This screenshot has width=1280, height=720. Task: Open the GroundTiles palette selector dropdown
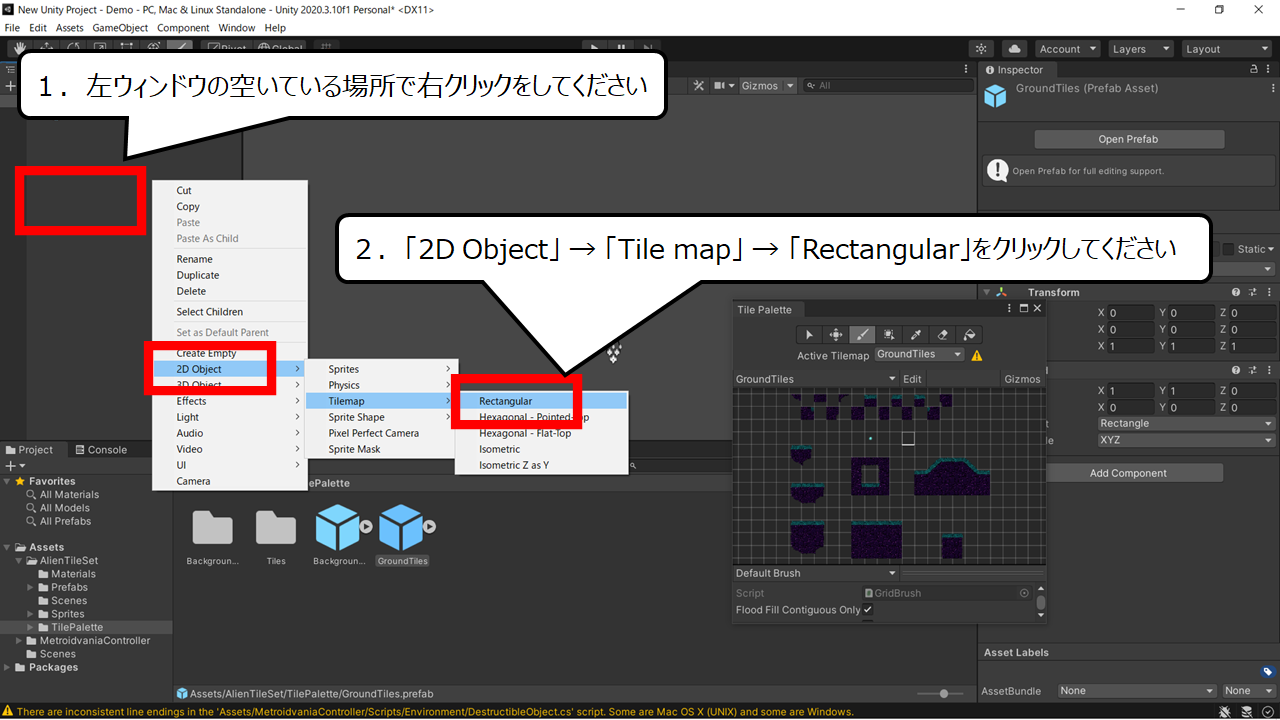[816, 379]
